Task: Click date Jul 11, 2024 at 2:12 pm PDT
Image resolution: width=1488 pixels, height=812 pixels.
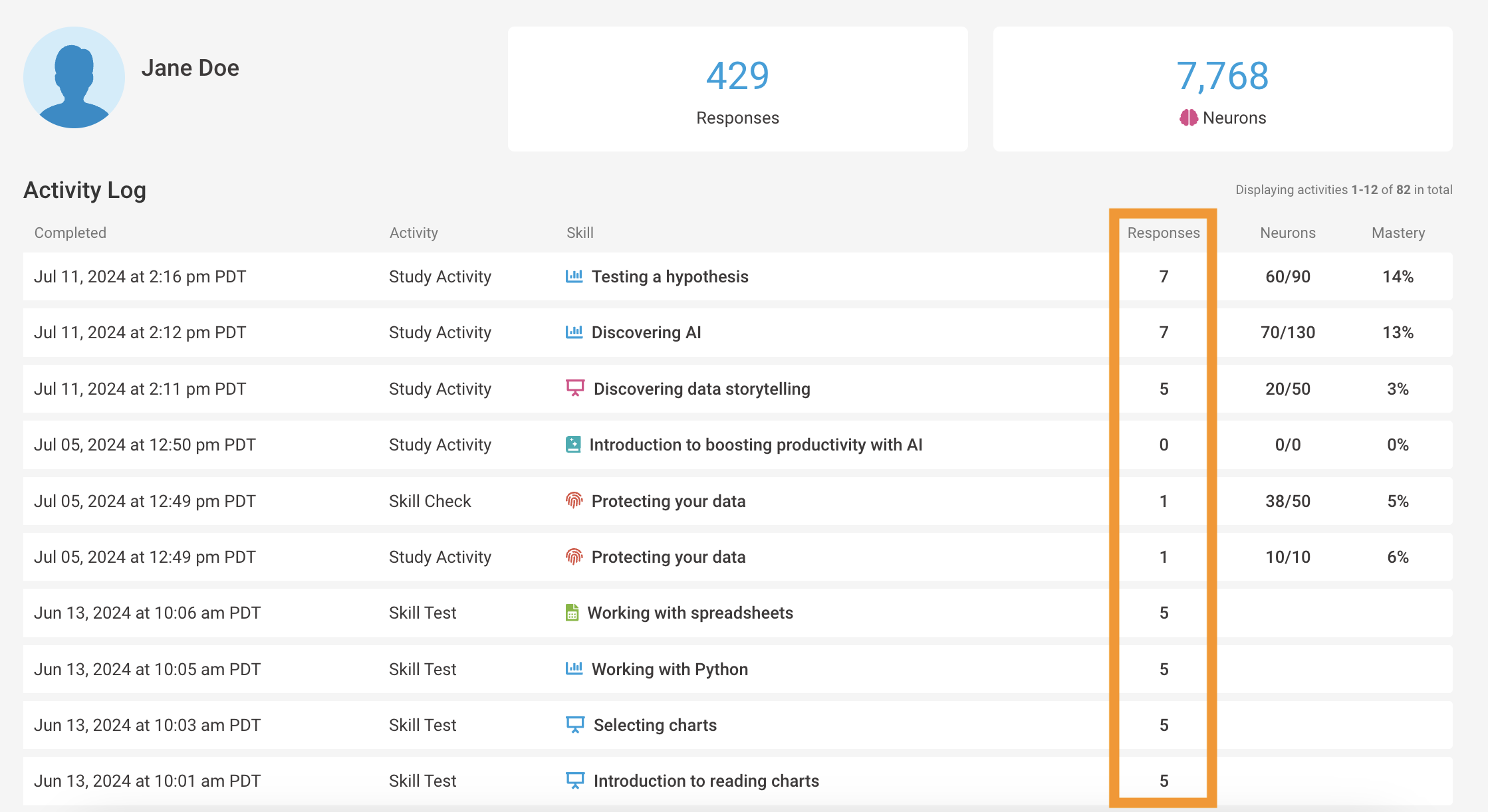Action: [140, 332]
